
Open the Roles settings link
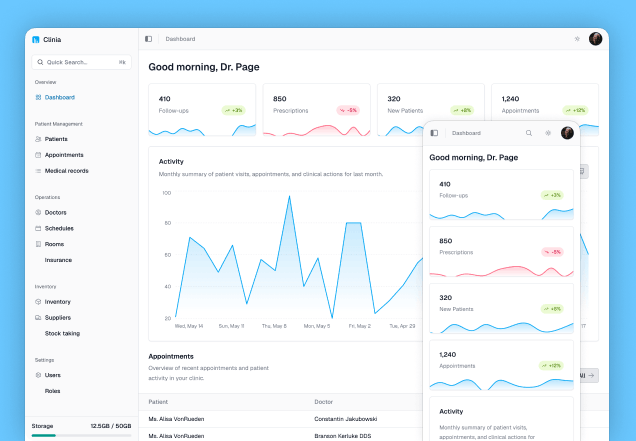(52, 391)
